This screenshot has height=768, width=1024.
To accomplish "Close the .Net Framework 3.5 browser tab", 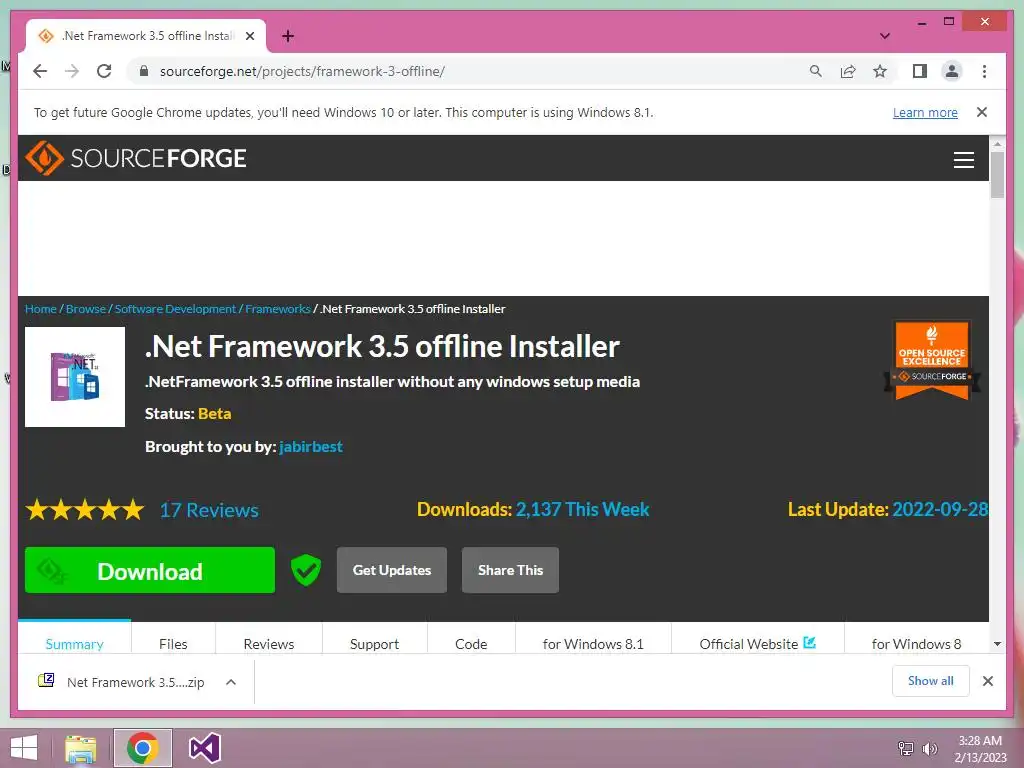I will coord(249,36).
